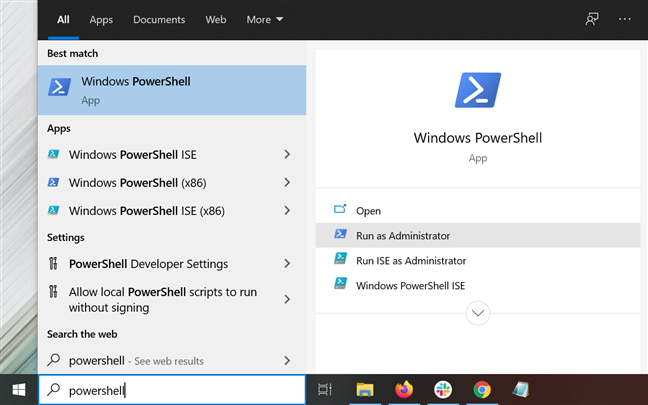Expand Windows PowerShell (x86) options chevron
This screenshot has width=648, height=405.
tap(287, 182)
